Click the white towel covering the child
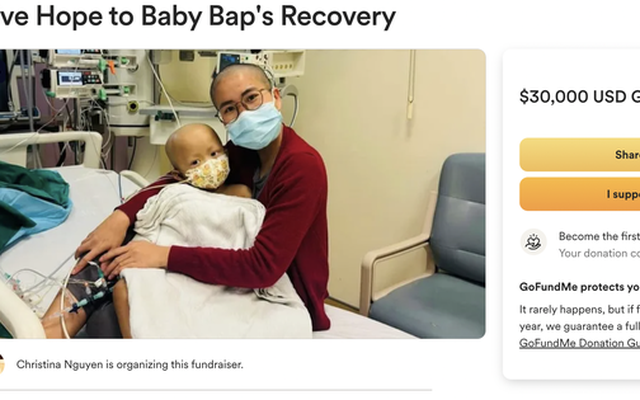The image size is (640, 400). coord(212,261)
